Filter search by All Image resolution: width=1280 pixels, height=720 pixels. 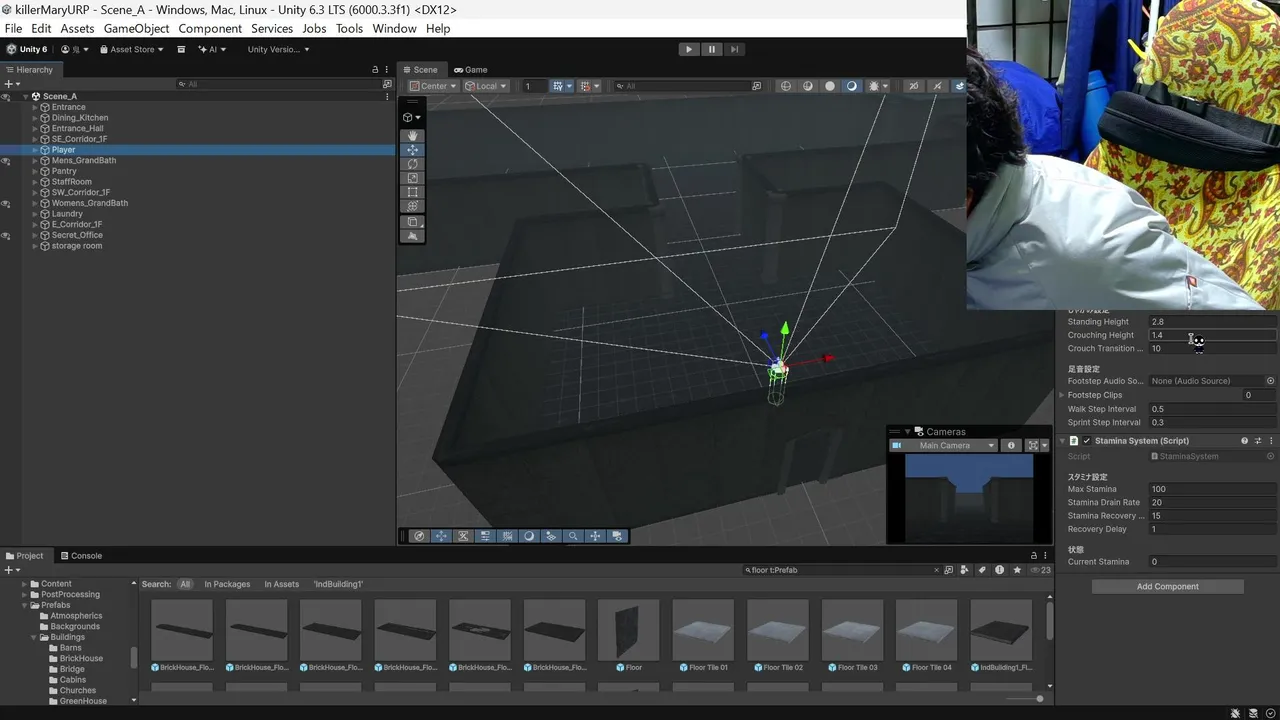pyautogui.click(x=185, y=584)
